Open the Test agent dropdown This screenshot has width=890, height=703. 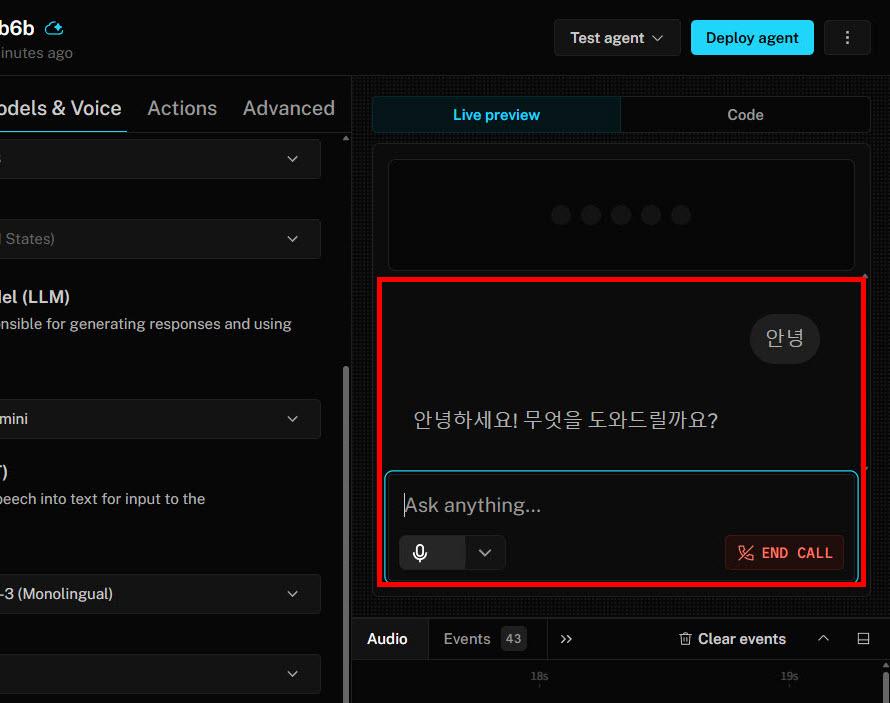point(617,37)
